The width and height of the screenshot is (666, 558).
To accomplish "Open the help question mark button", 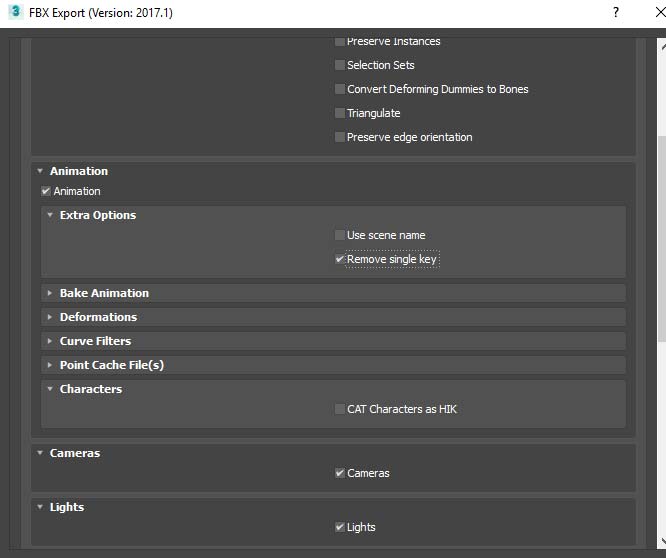I will [x=616, y=12].
